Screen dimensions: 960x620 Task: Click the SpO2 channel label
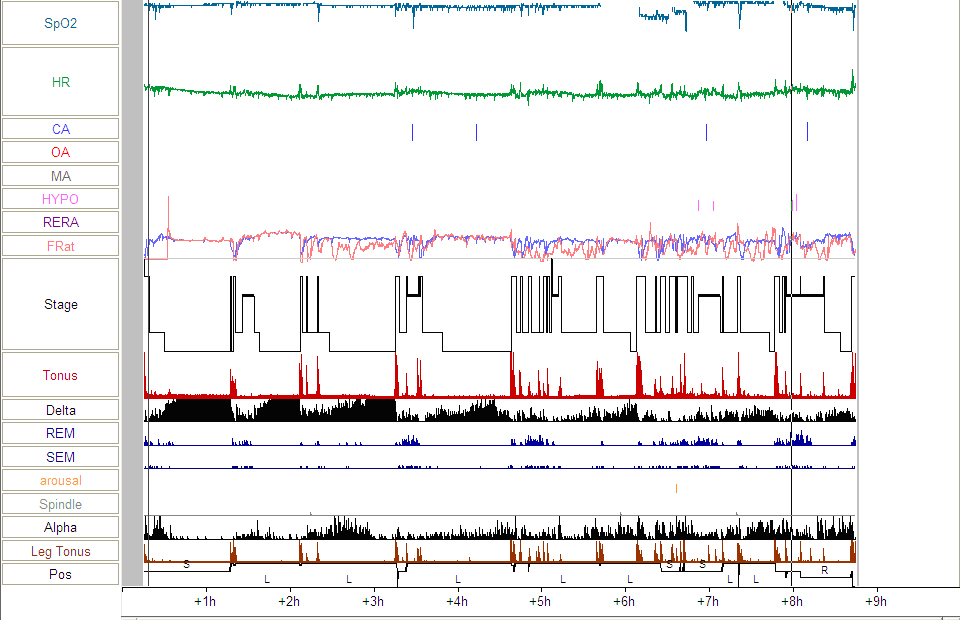click(x=60, y=23)
